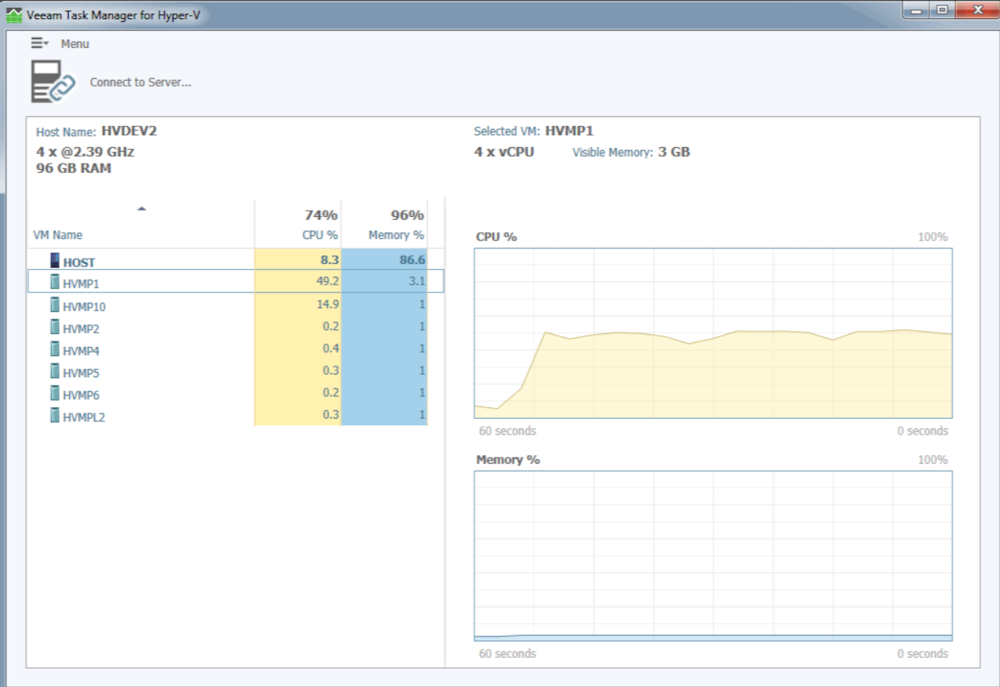Sort VMs by the Memory % column header

tap(395, 235)
